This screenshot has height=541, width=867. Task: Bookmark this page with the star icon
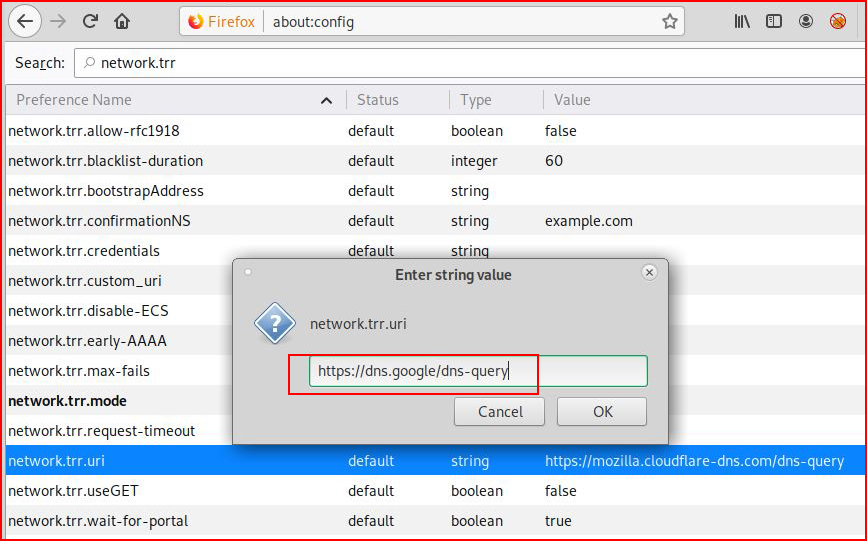pos(670,22)
